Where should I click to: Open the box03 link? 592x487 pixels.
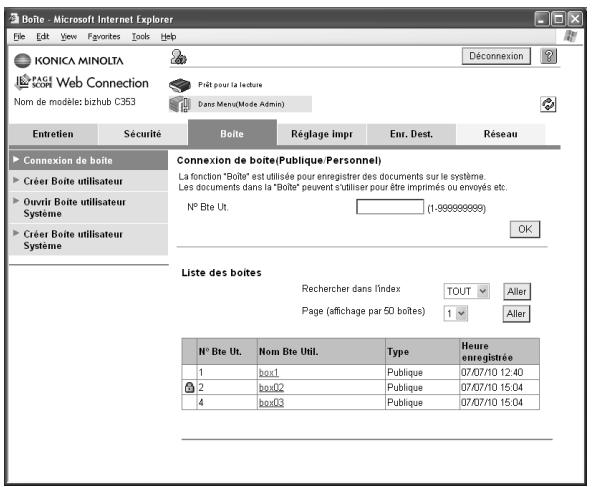271,402
